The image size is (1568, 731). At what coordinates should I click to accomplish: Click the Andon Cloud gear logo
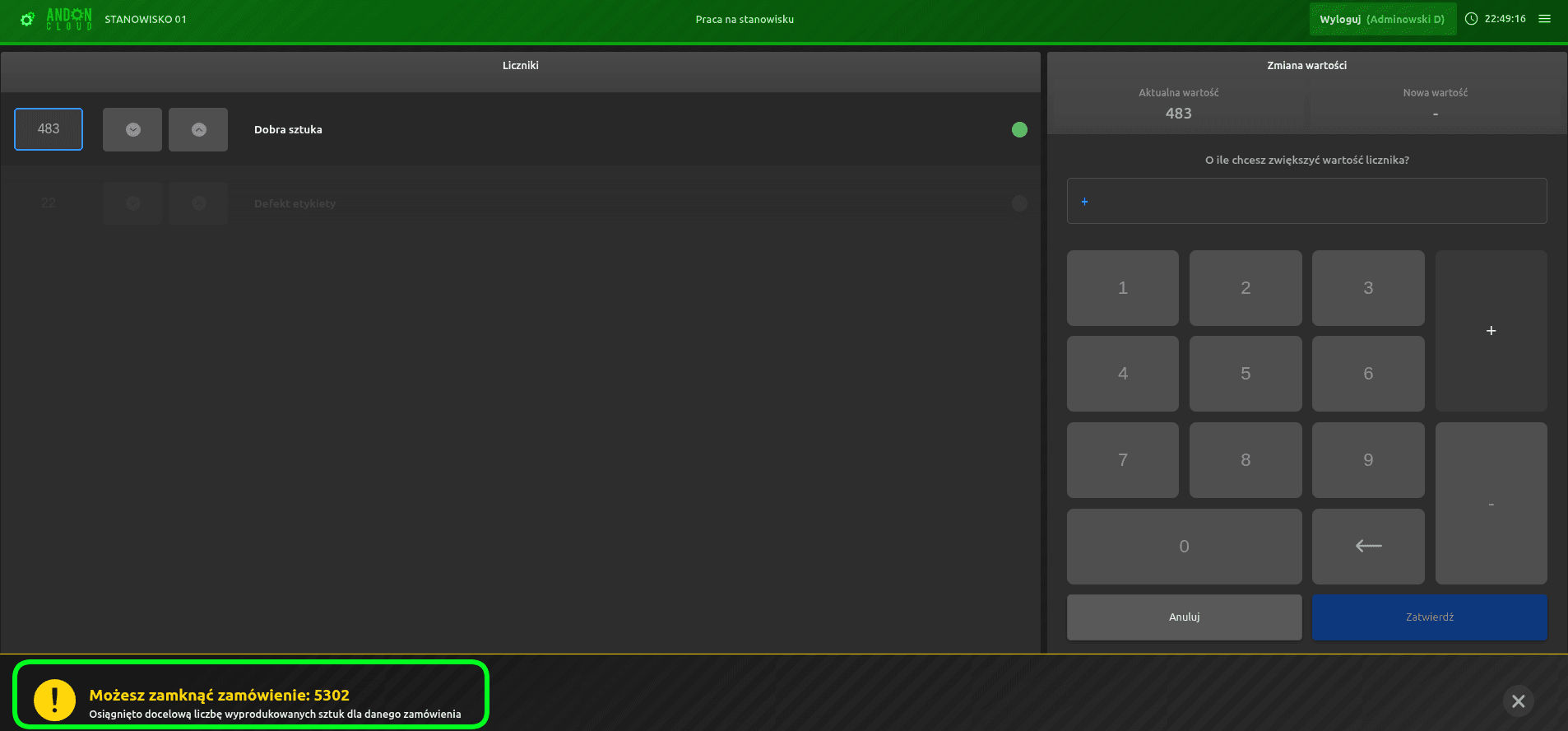tap(27, 19)
